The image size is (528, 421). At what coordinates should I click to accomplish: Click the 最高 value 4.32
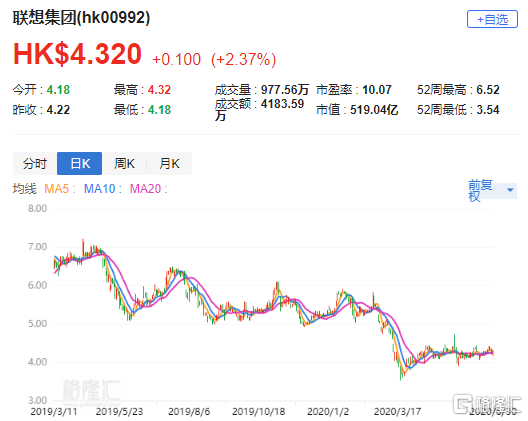click(x=159, y=90)
